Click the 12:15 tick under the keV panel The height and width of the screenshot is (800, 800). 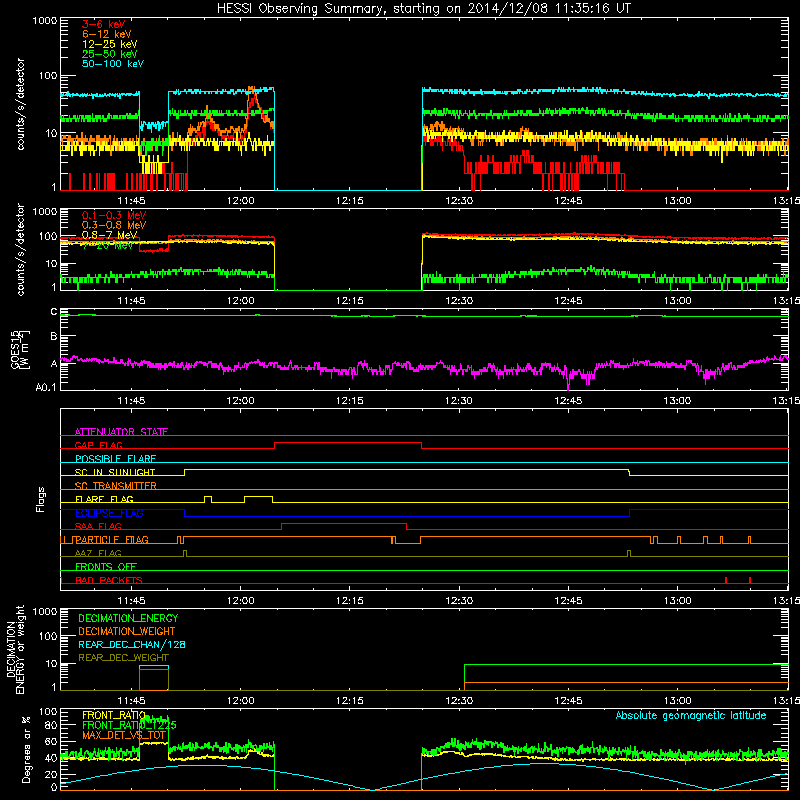pyautogui.click(x=349, y=201)
